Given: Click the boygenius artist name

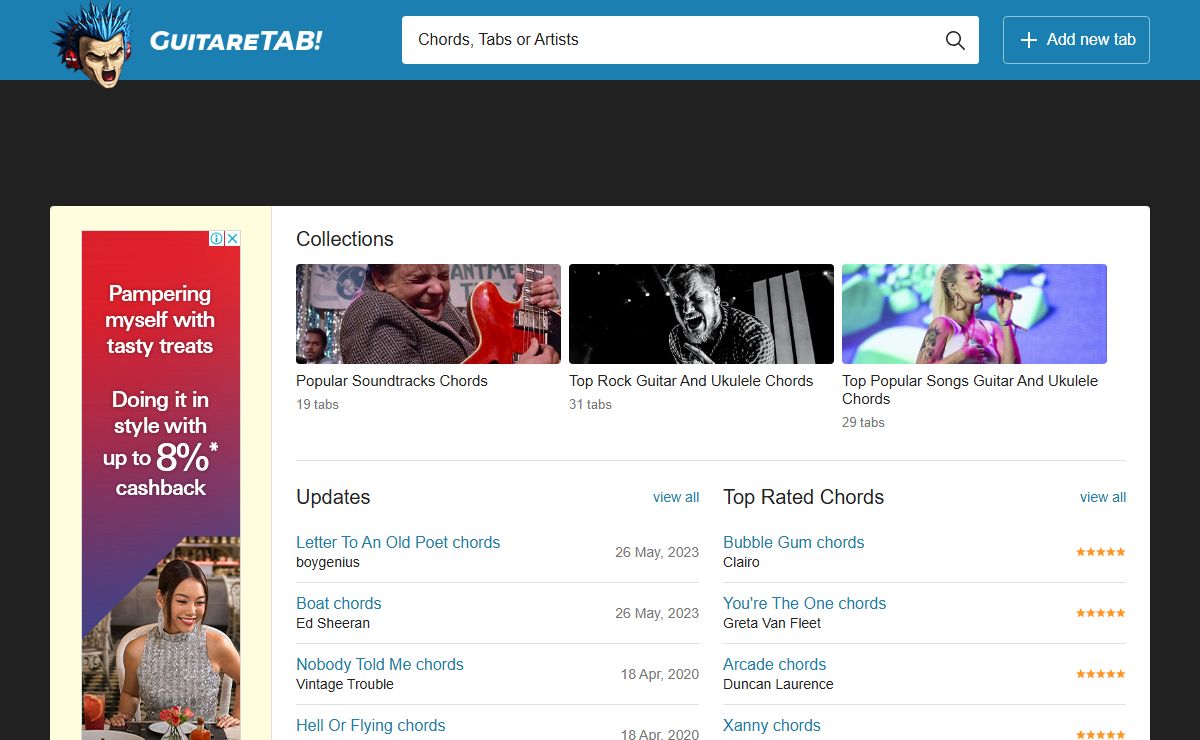Looking at the screenshot, I should point(328,562).
